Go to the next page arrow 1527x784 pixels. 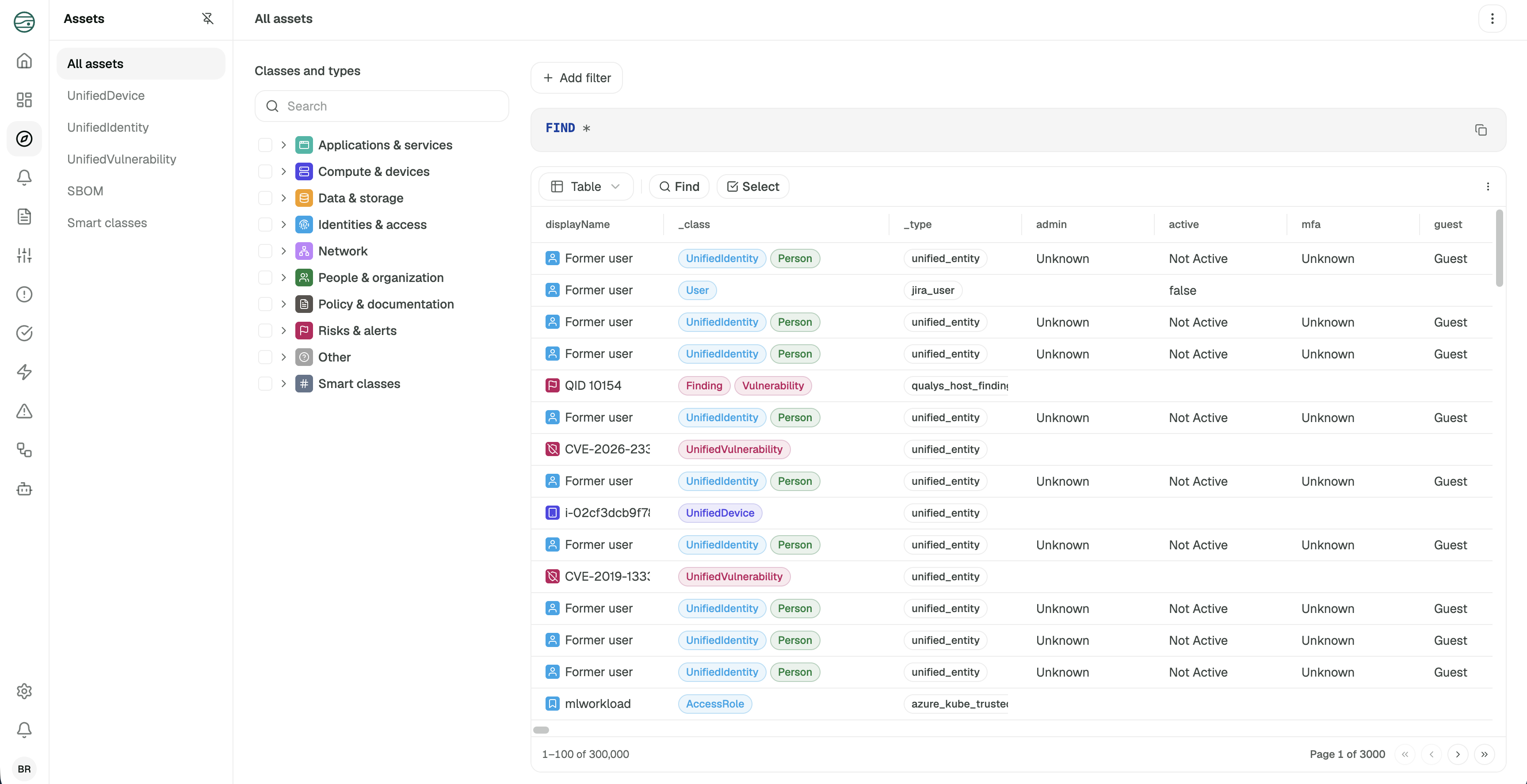[1458, 754]
